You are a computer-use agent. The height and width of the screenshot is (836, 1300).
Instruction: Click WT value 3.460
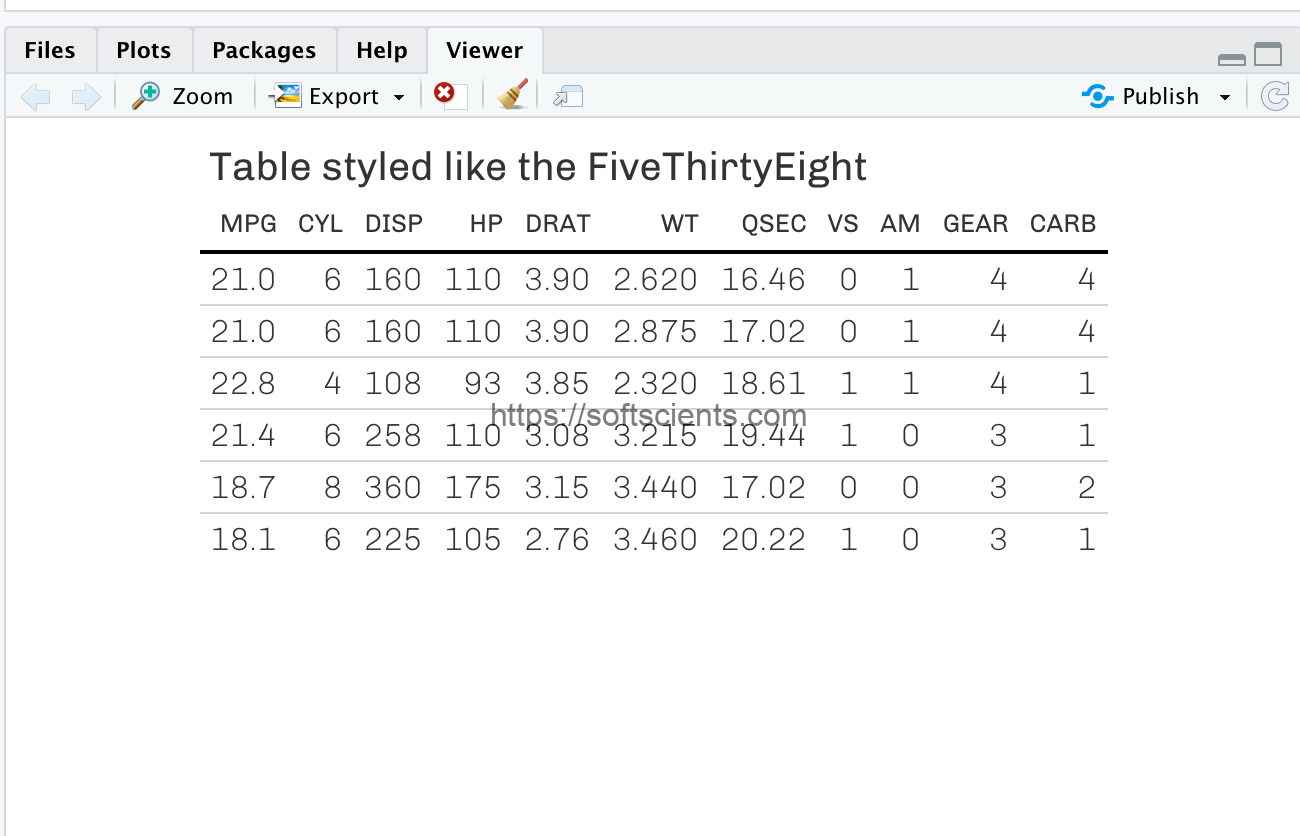(655, 540)
